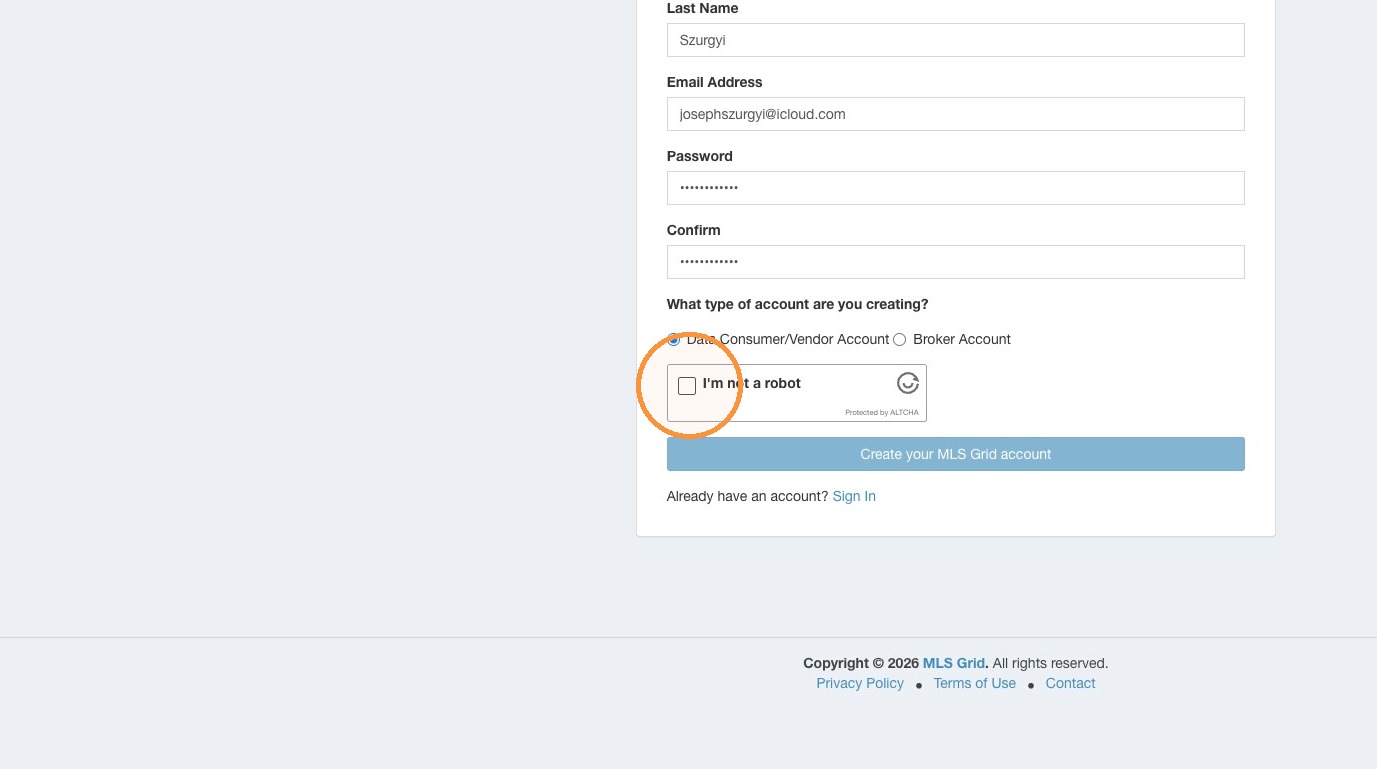Click the Confirm password field

[x=956, y=262]
